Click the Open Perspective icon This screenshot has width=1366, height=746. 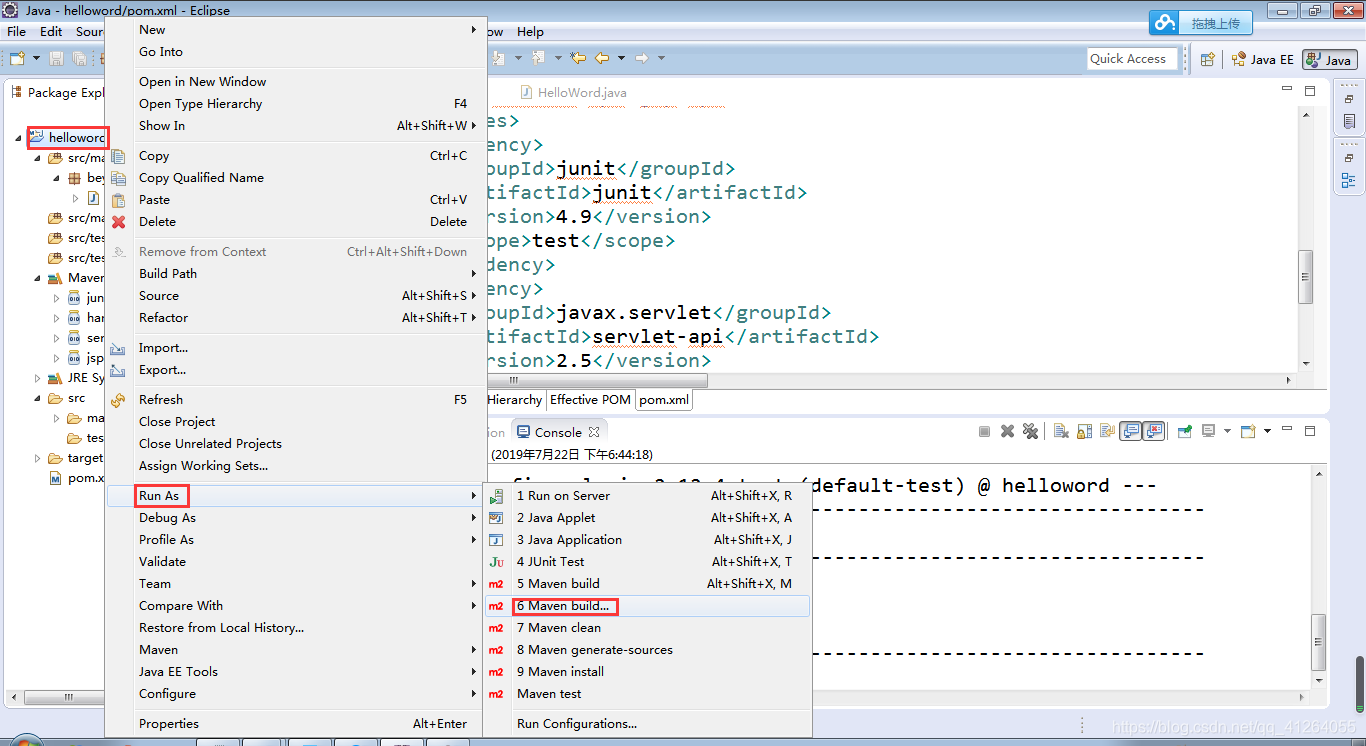point(1207,59)
